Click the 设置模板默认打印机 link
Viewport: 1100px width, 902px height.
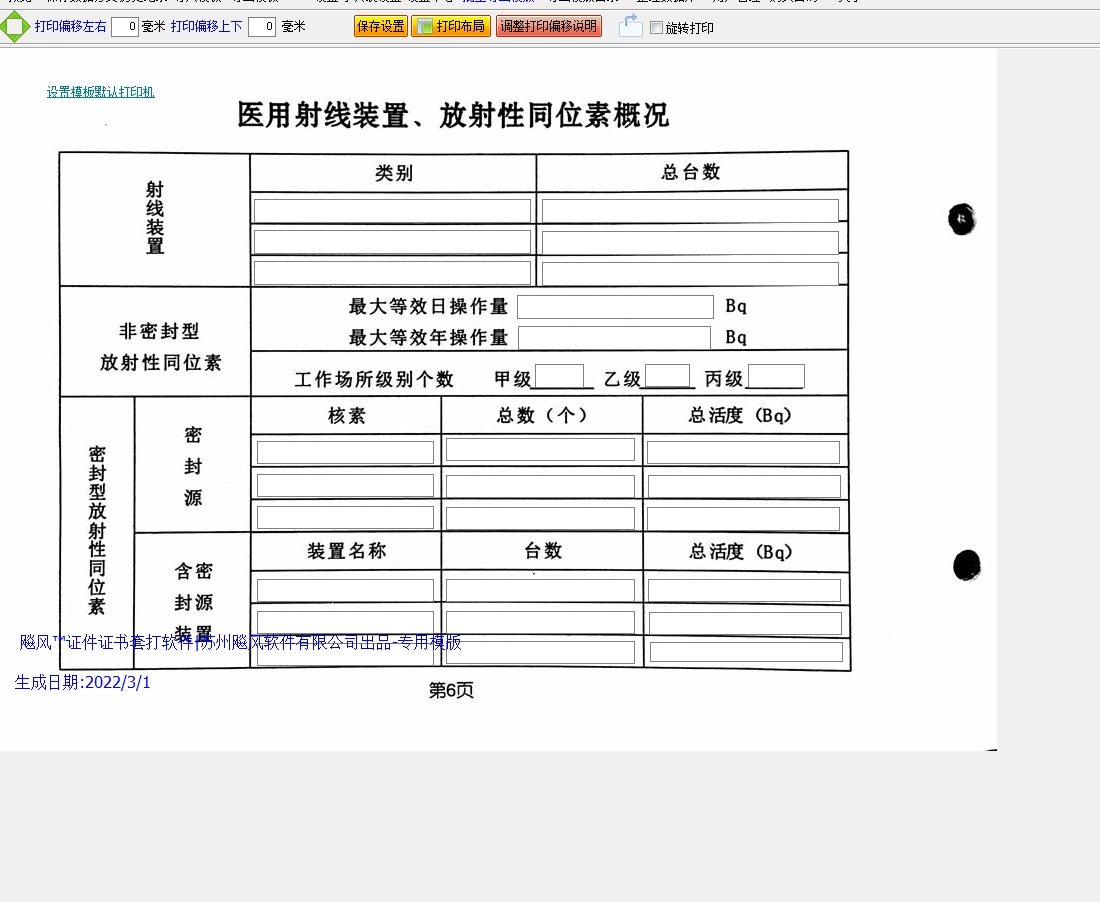click(100, 92)
